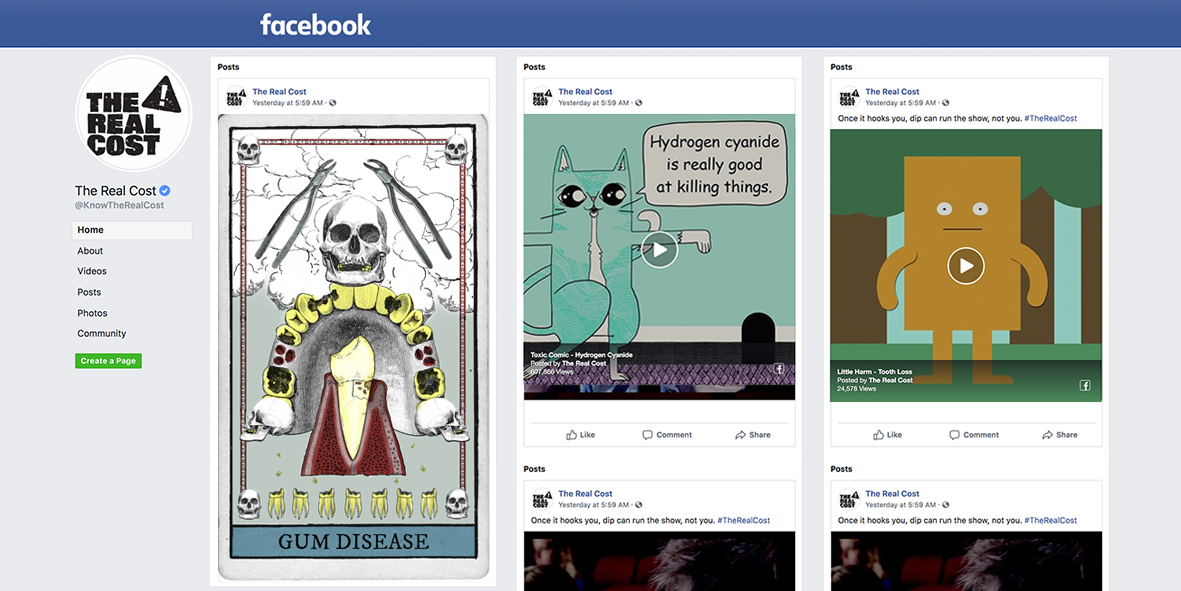Click public globe icon on Gum Disease post

(x=333, y=103)
